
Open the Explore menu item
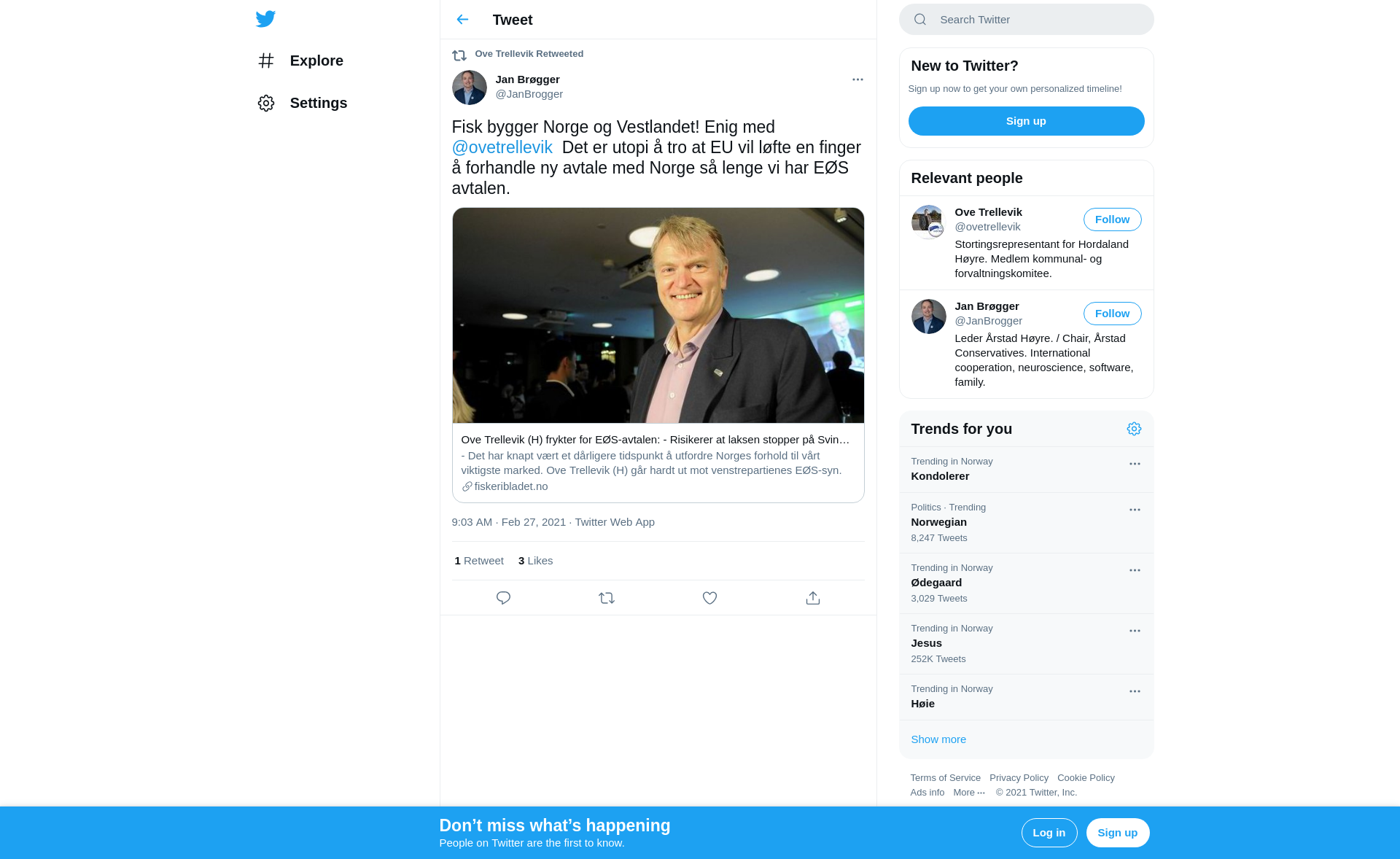(316, 61)
